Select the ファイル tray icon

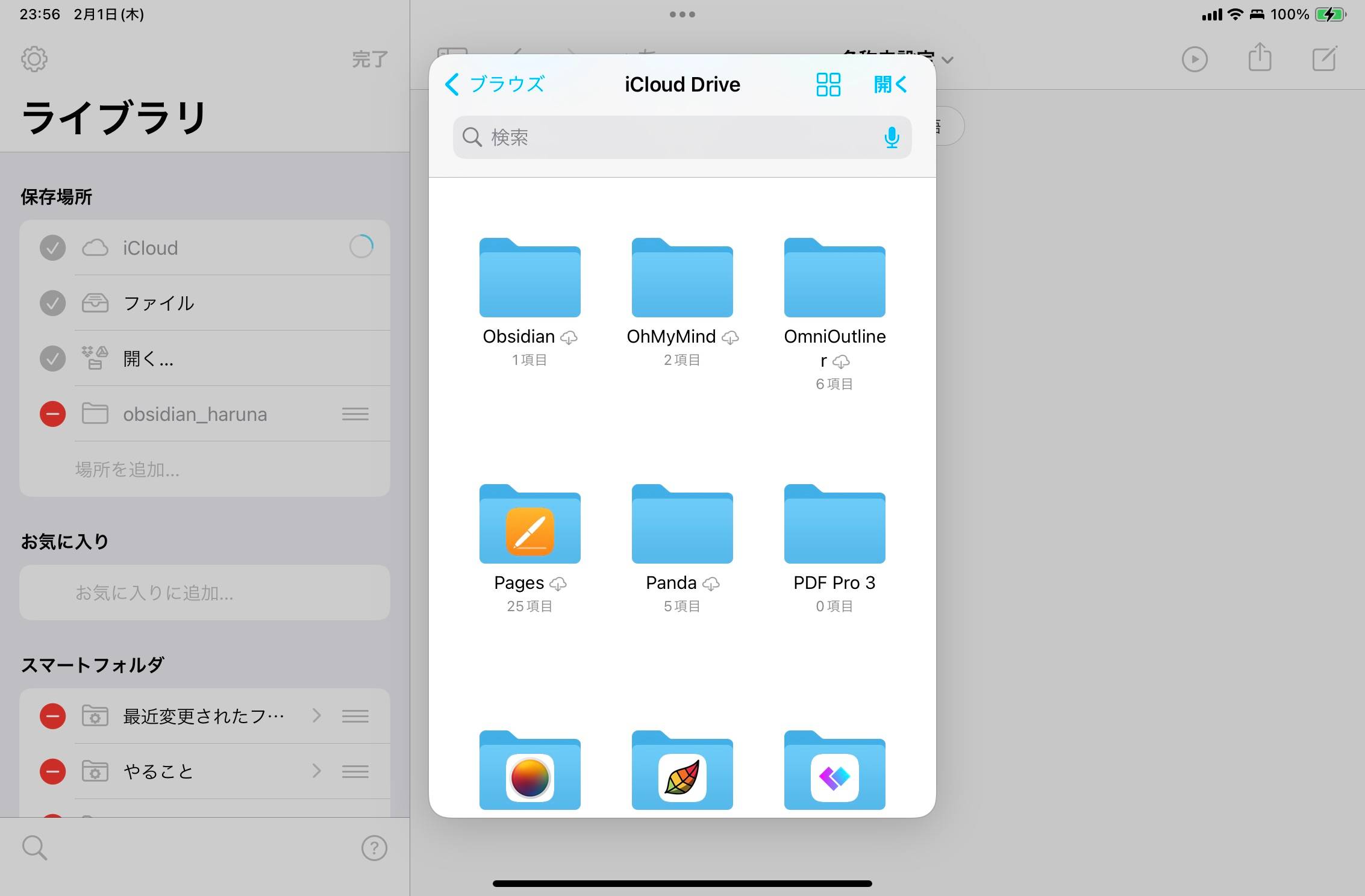[x=95, y=303]
